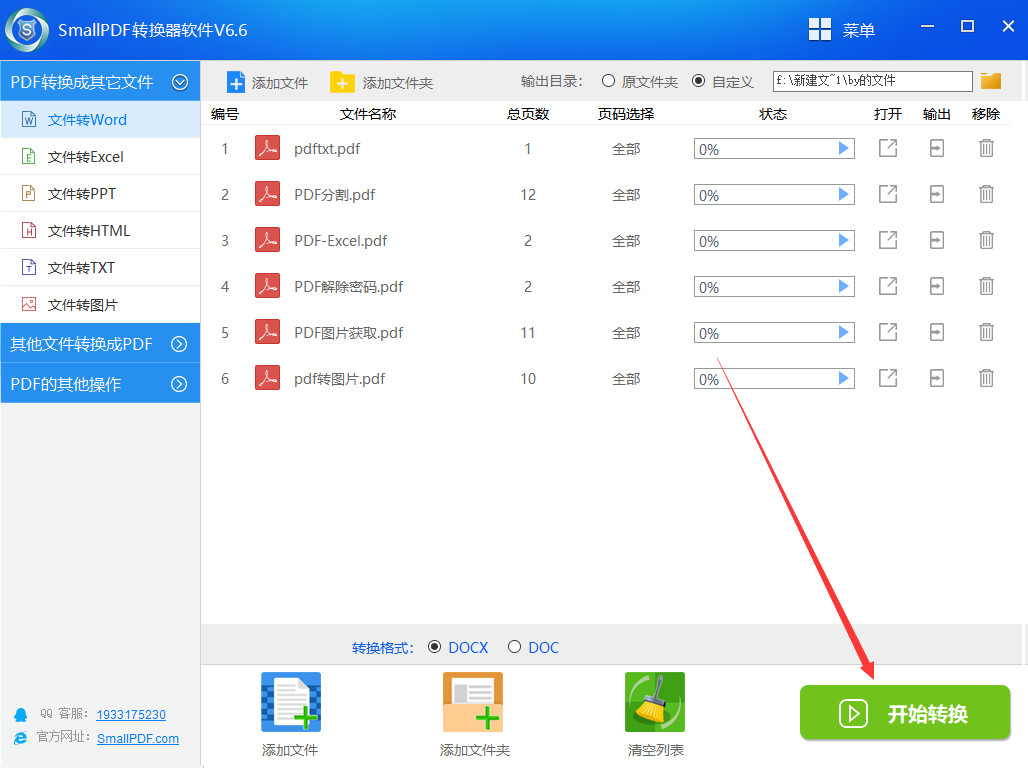Image resolution: width=1028 pixels, height=768 pixels.
Task: Click 全部 page selection for PDF分割.pdf
Action: (x=626, y=195)
